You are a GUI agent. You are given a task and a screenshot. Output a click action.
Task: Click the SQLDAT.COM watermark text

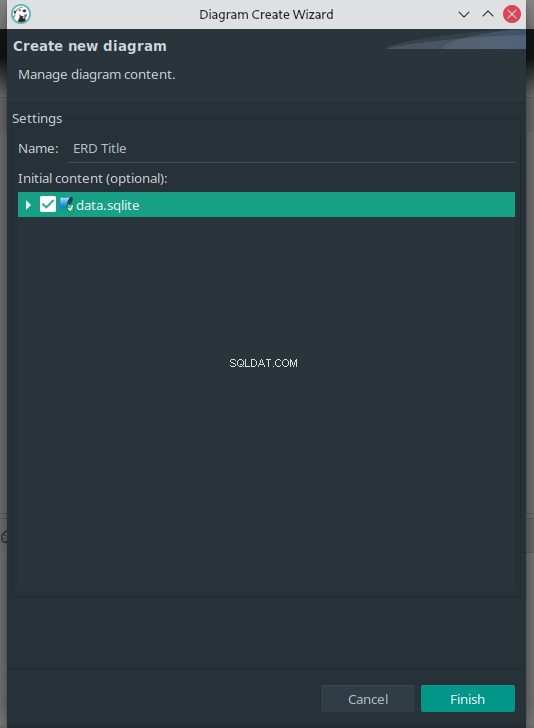click(x=263, y=363)
